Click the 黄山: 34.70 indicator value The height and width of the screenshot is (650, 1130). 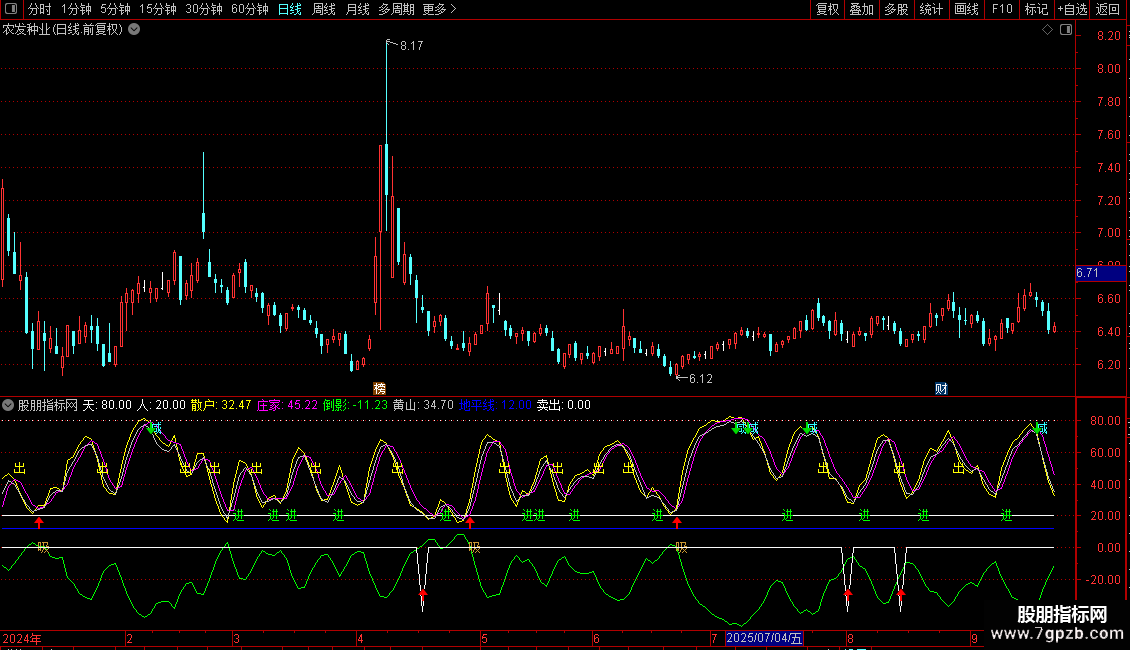coord(423,405)
